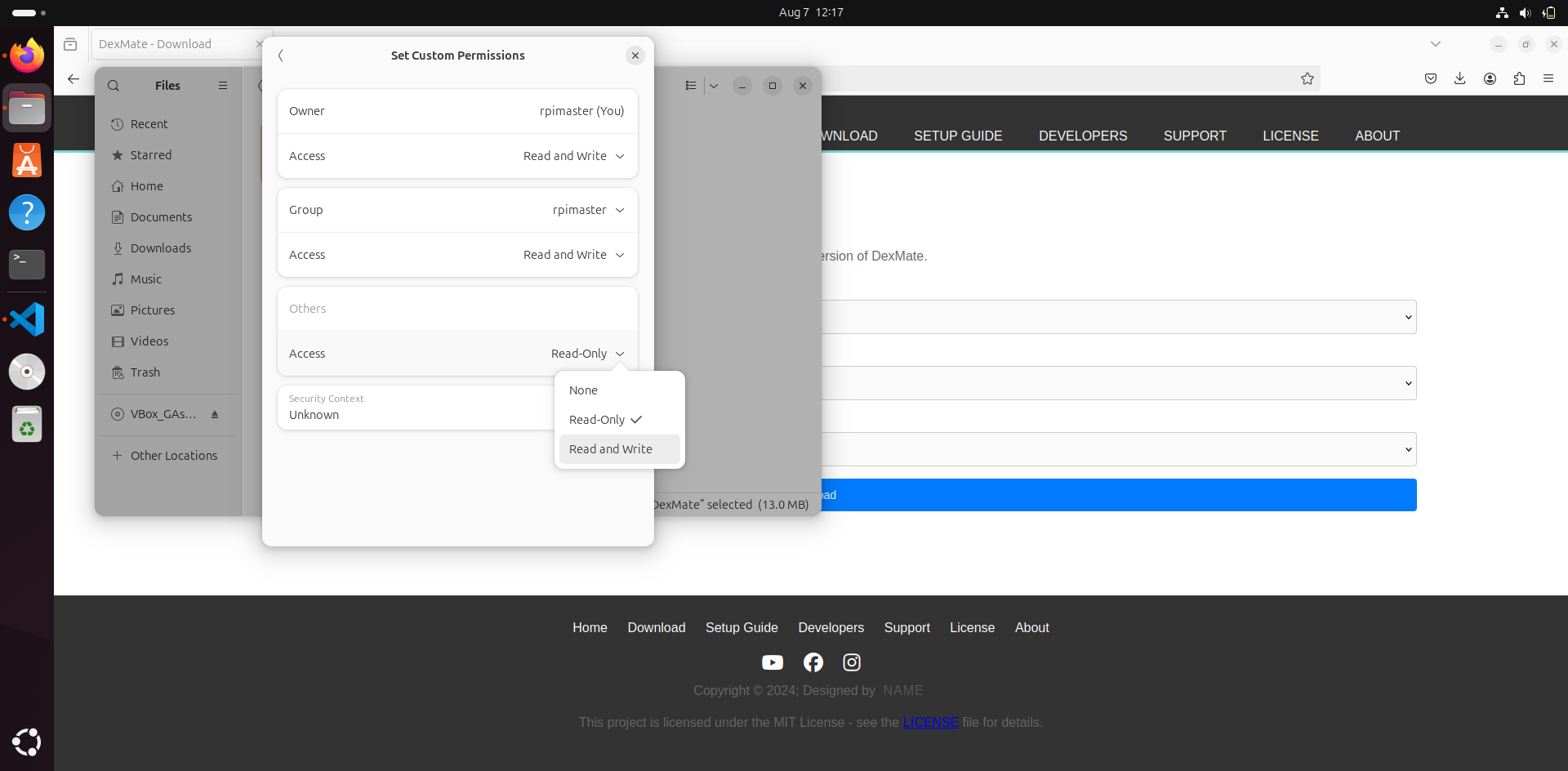Eject the VBox_GAs volume
The width and height of the screenshot is (1568, 771).
215,414
